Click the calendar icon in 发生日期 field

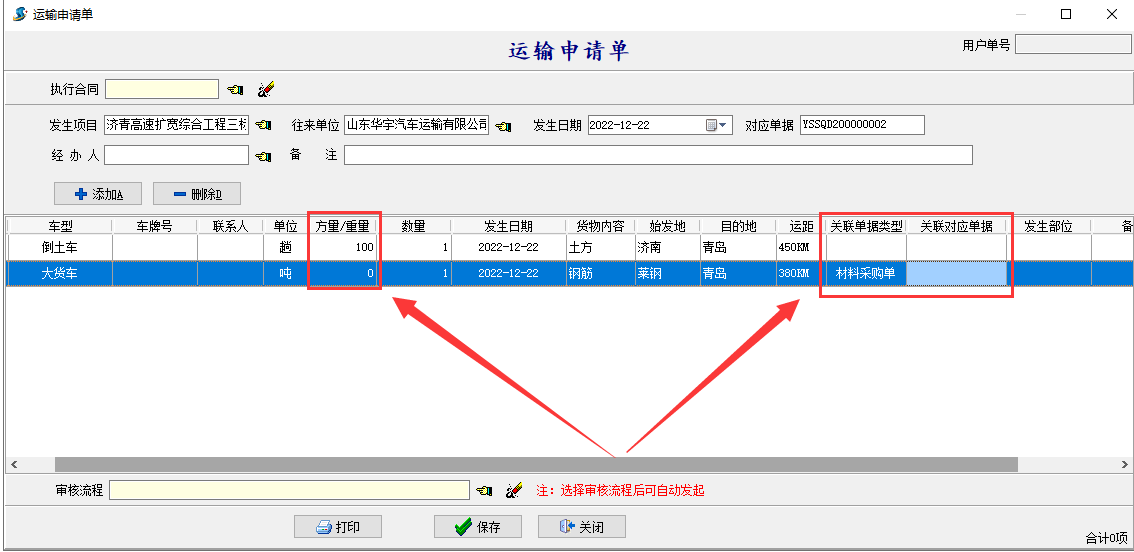coord(712,125)
